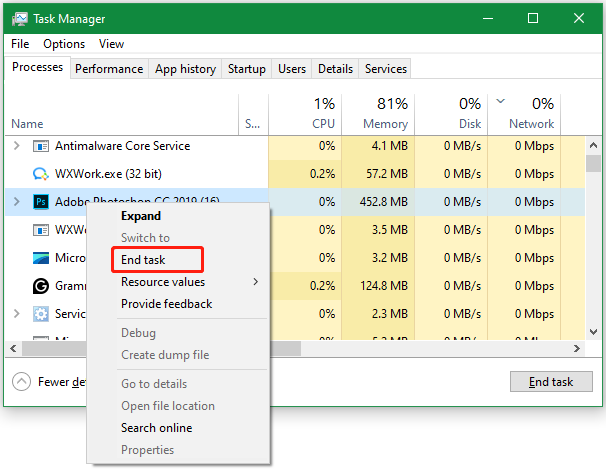This screenshot has height=471, width=606.
Task: Select the Processes tab
Action: 37,67
